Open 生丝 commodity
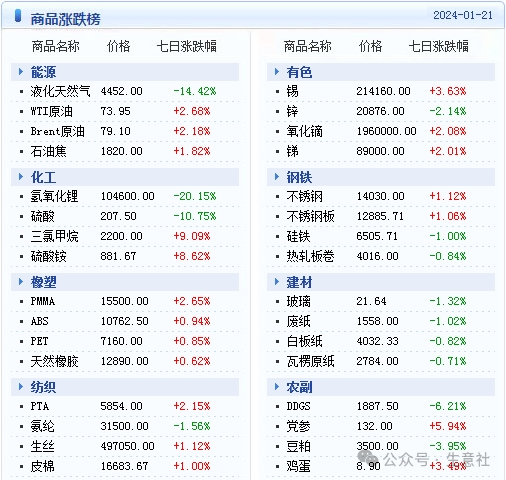Viewport: 506px width, 480px height. pyautogui.click(x=42, y=446)
